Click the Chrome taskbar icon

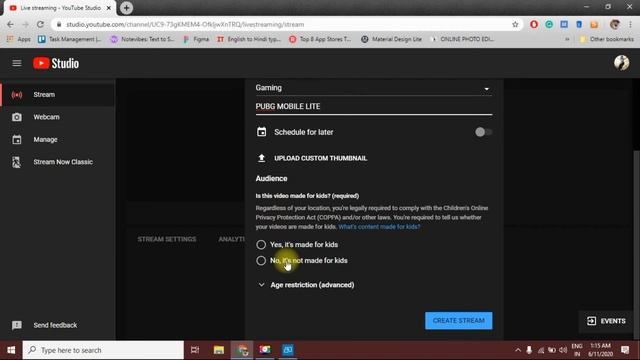[242, 350]
